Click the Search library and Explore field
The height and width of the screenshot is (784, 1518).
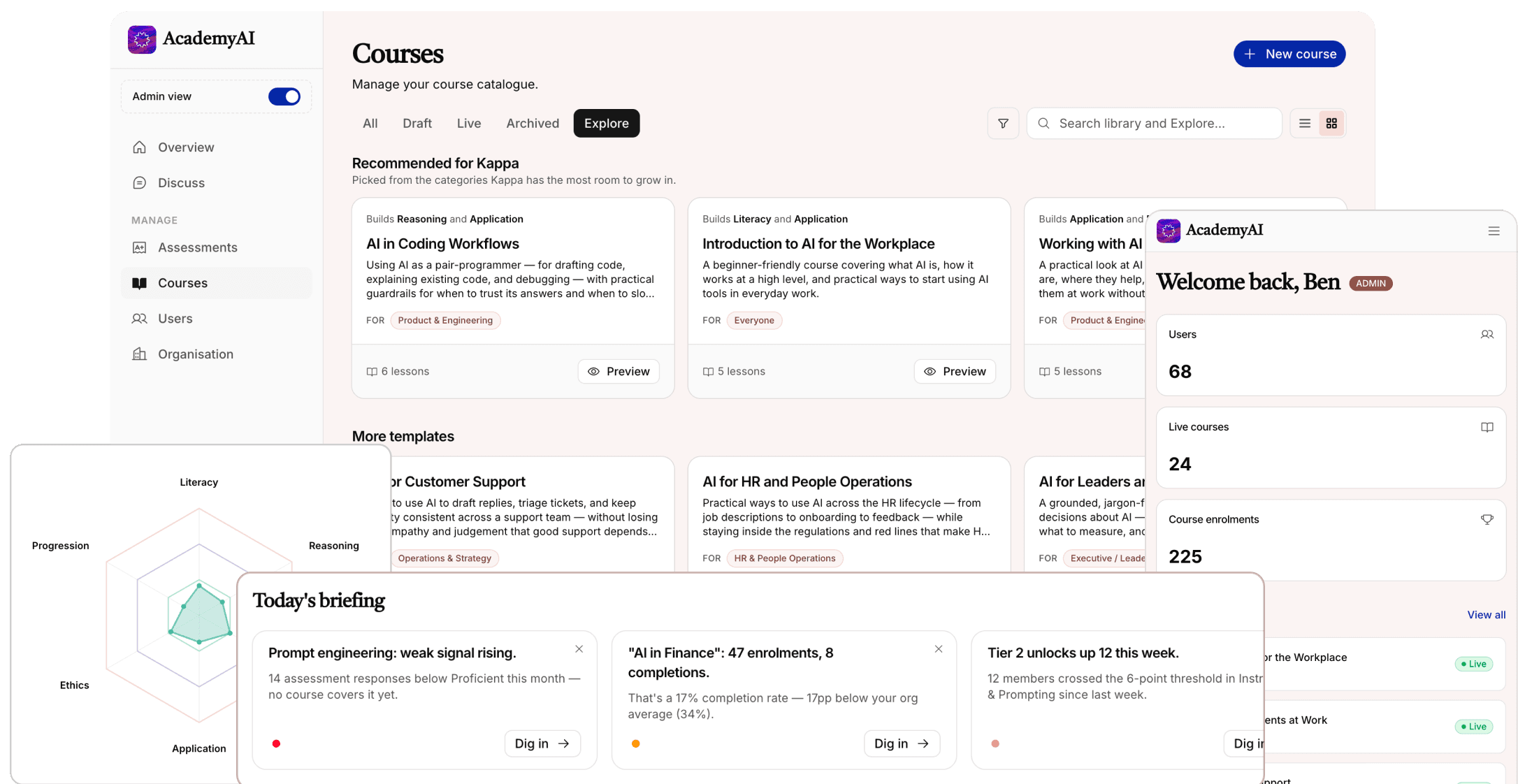[1155, 124]
